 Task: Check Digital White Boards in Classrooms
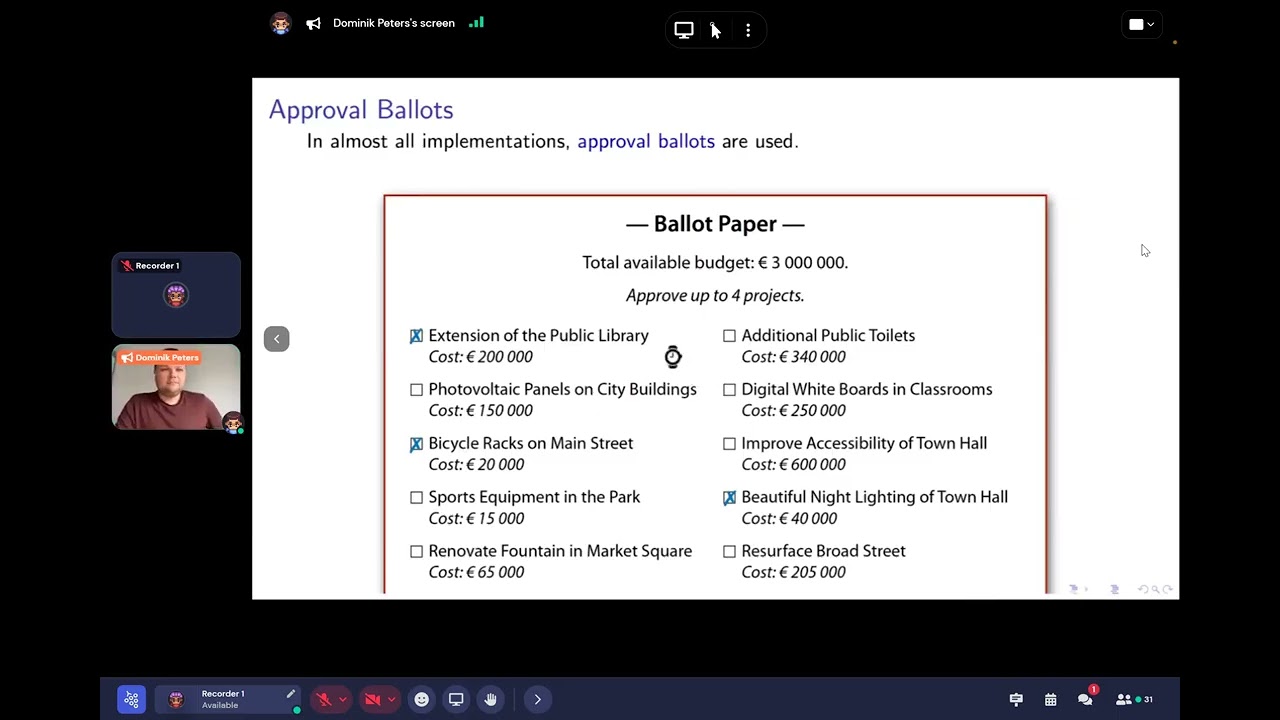click(729, 390)
